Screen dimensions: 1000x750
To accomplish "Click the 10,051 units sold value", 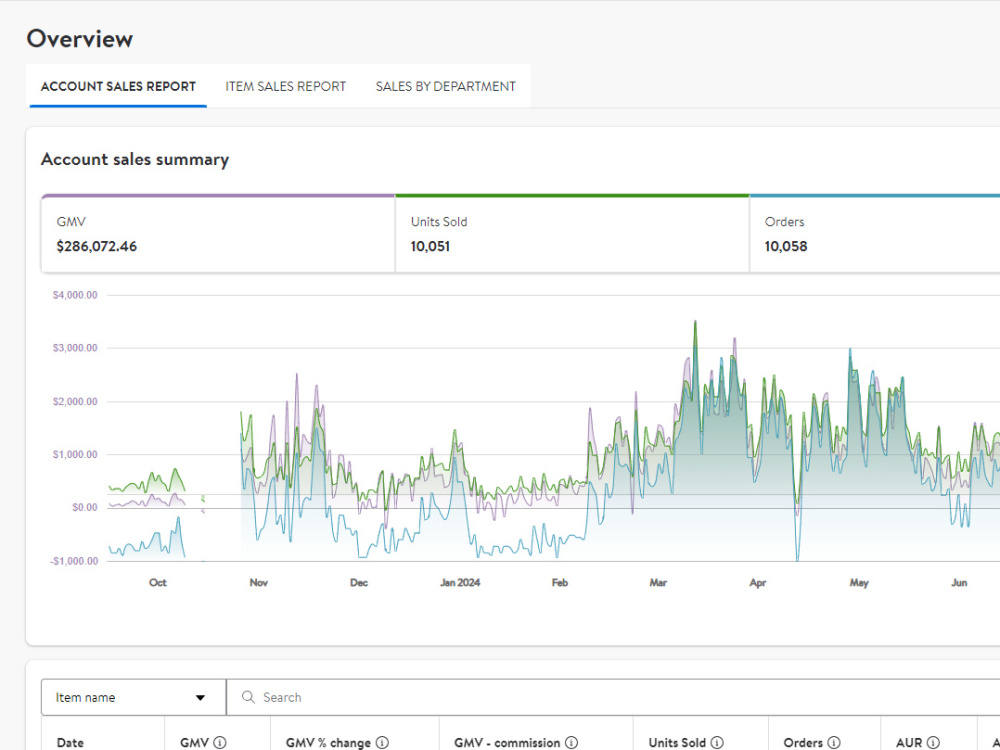I will point(430,246).
